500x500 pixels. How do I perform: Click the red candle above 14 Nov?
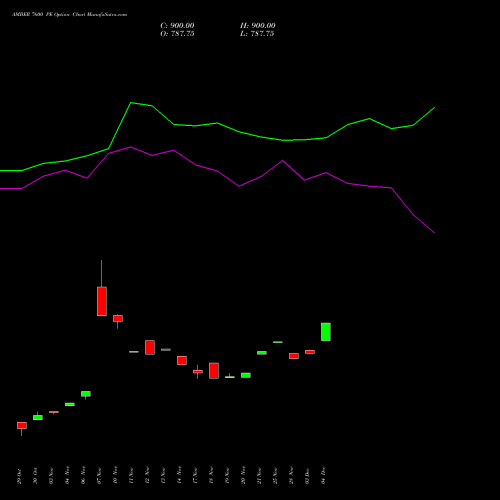click(x=182, y=360)
